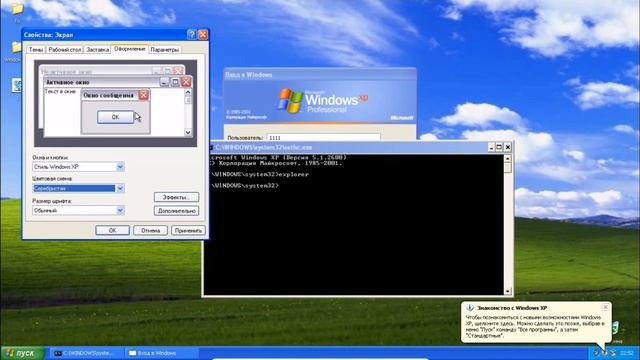640x360 pixels.
Task: Click the help question-mark icon in Свойства: Экран
Action: 191,35
